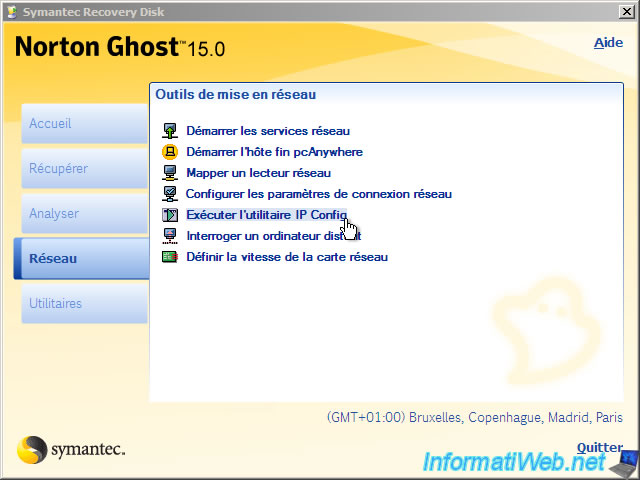The width and height of the screenshot is (640, 480).
Task: Click the Démarrer les services réseau icon
Action: [x=170, y=131]
